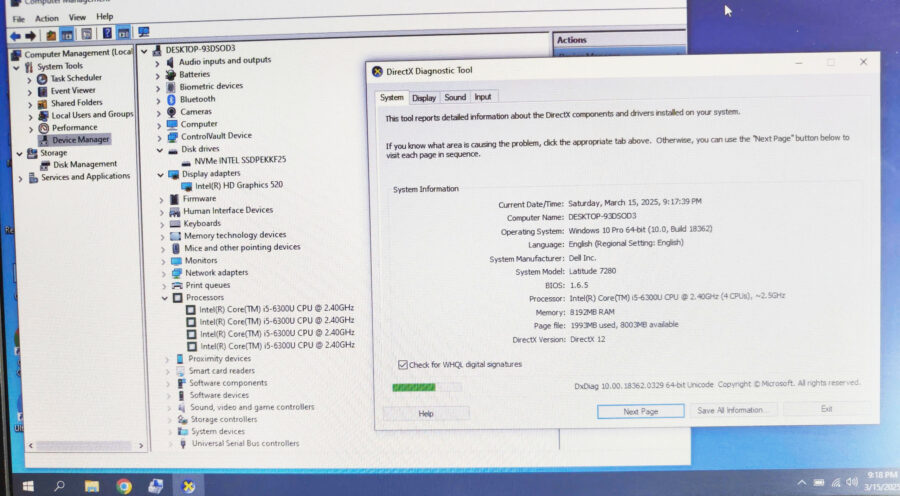Click the Forward arrow in Computer Management toolbar

(x=30, y=36)
